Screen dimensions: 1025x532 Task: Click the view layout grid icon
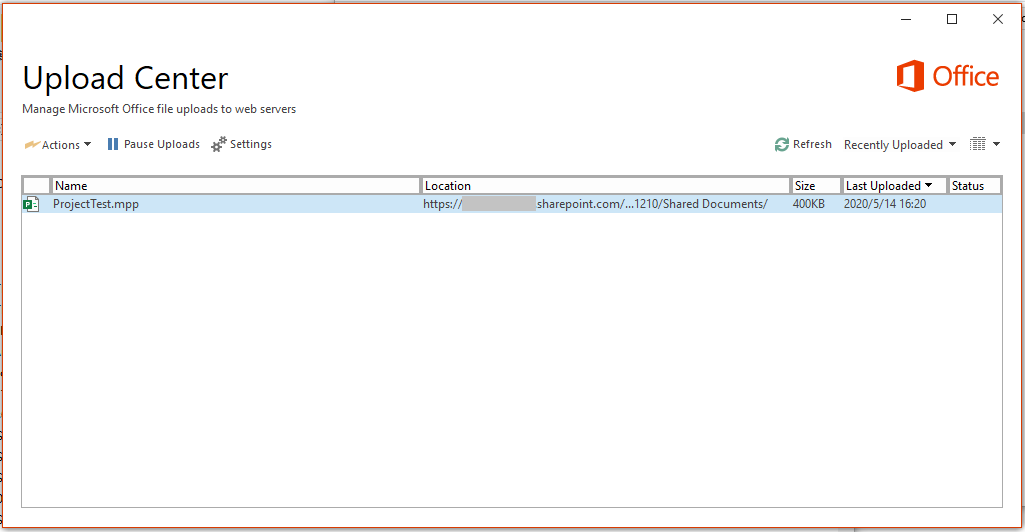click(x=977, y=144)
